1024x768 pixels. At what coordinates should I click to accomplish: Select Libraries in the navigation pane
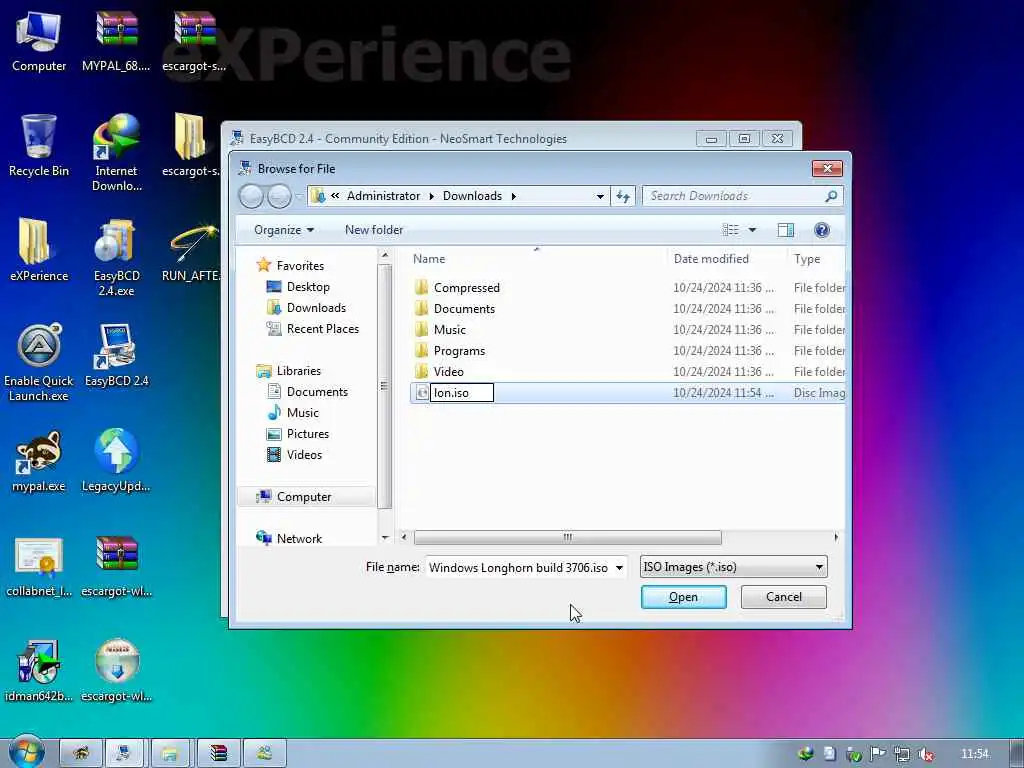[298, 371]
